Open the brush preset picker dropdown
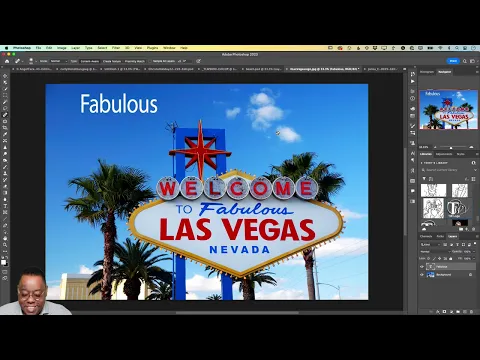 tap(36, 61)
